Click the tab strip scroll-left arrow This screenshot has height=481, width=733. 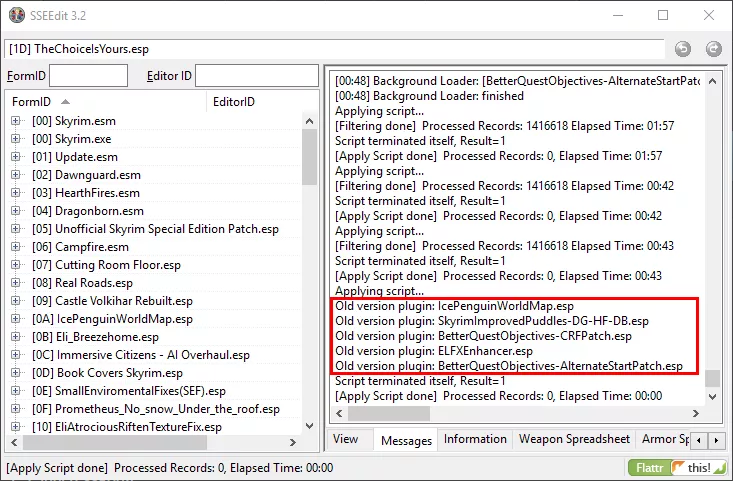coord(699,440)
